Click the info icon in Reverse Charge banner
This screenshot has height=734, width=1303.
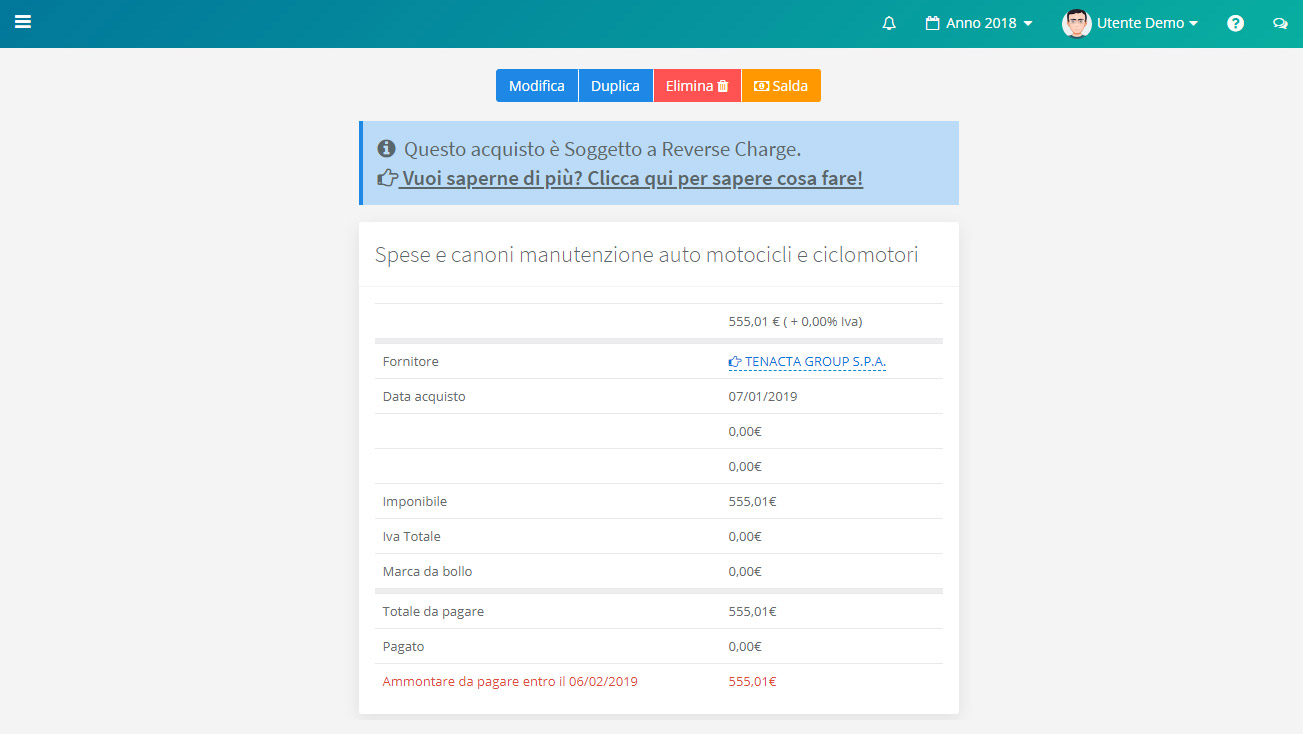(x=386, y=149)
